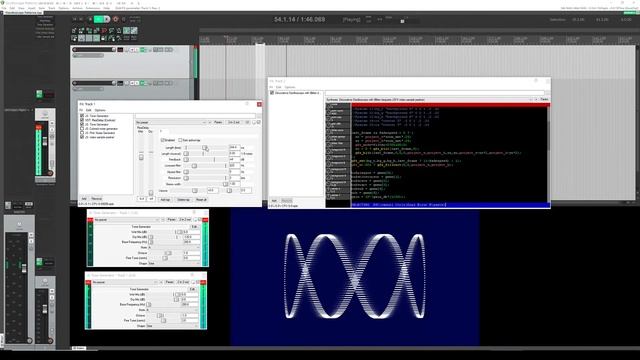The height and width of the screenshot is (360, 640).
Task: Click the New project toolbar icon
Action: click(x=74, y=31)
